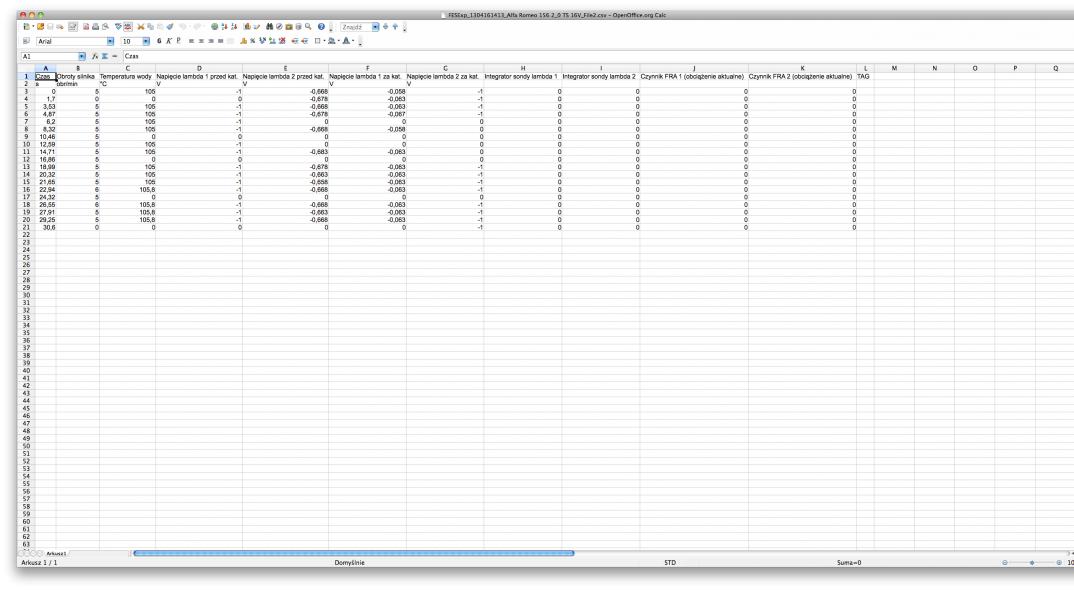Click the STD selection mode field
Image resolution: width=1074 pixels, height=590 pixels.
coord(670,563)
